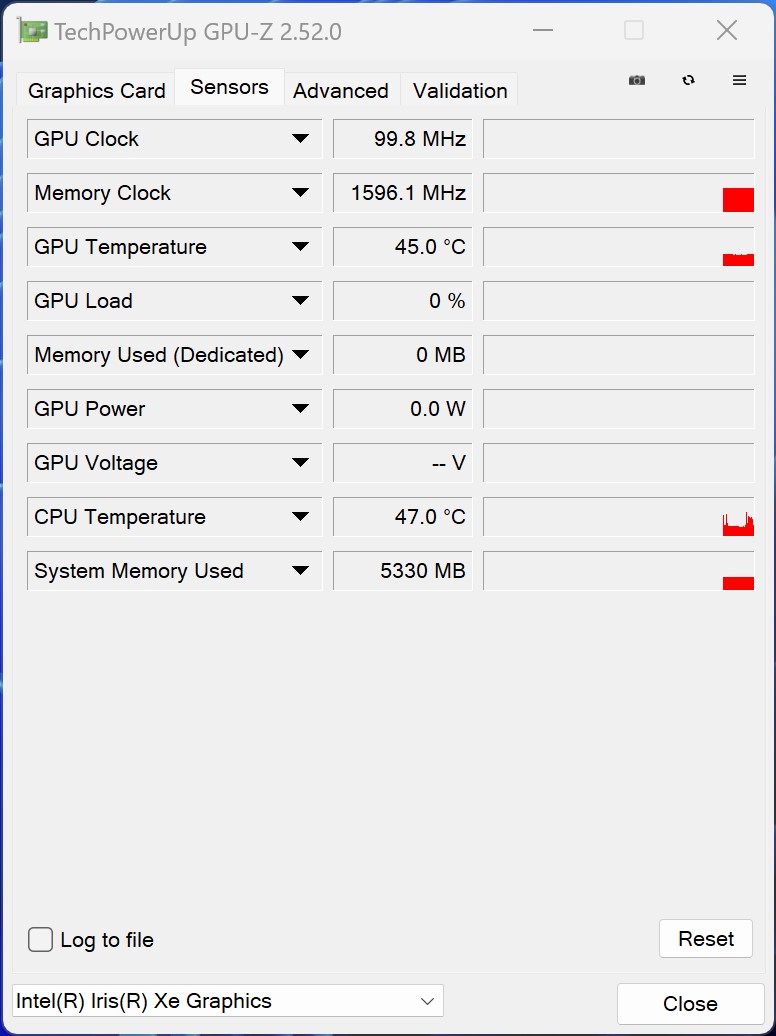Click the refresh sensors icon

[688, 81]
